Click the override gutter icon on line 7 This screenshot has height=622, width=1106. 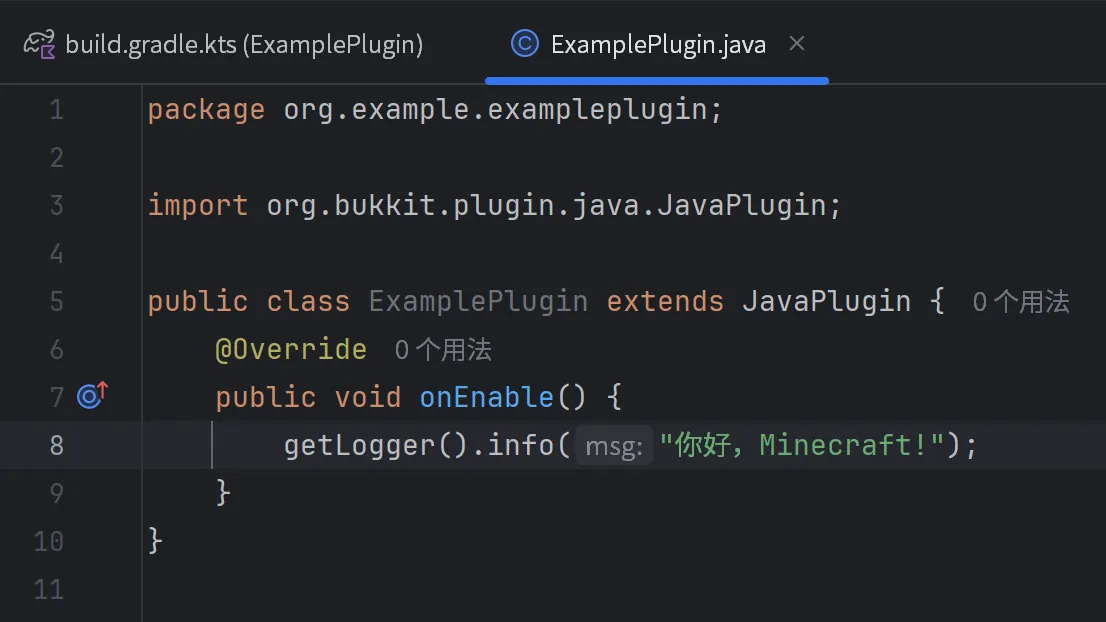[x=92, y=396]
